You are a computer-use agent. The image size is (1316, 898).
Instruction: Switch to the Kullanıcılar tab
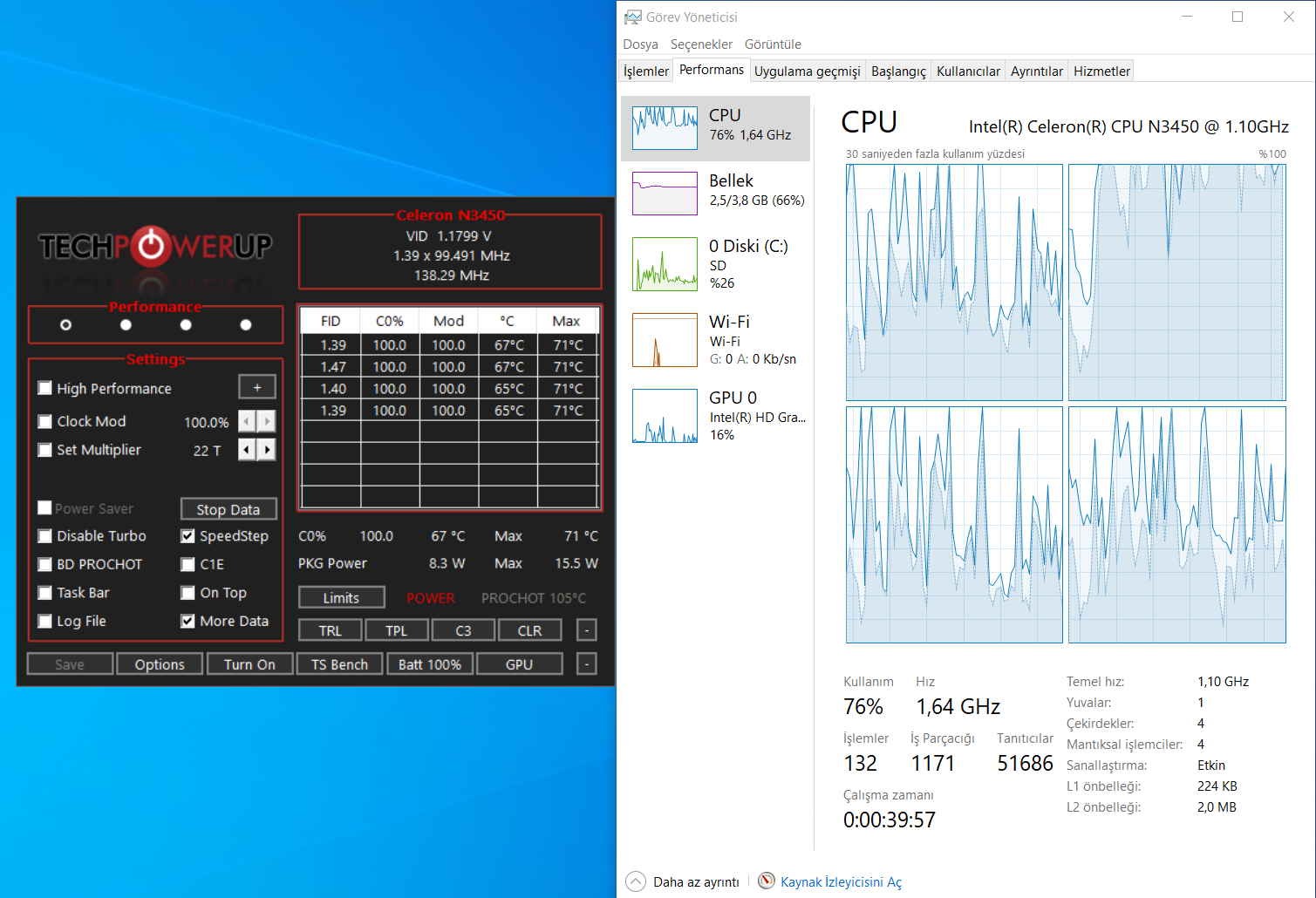[x=968, y=71]
